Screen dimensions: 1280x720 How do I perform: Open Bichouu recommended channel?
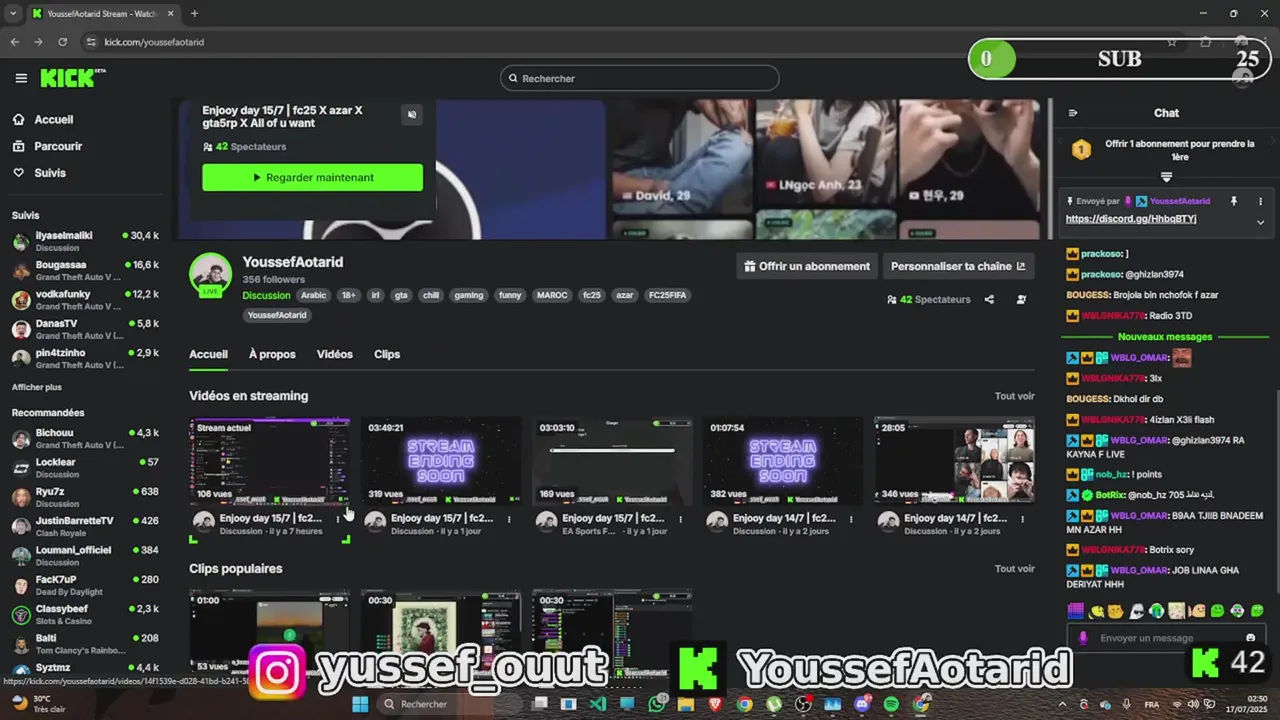coord(85,438)
